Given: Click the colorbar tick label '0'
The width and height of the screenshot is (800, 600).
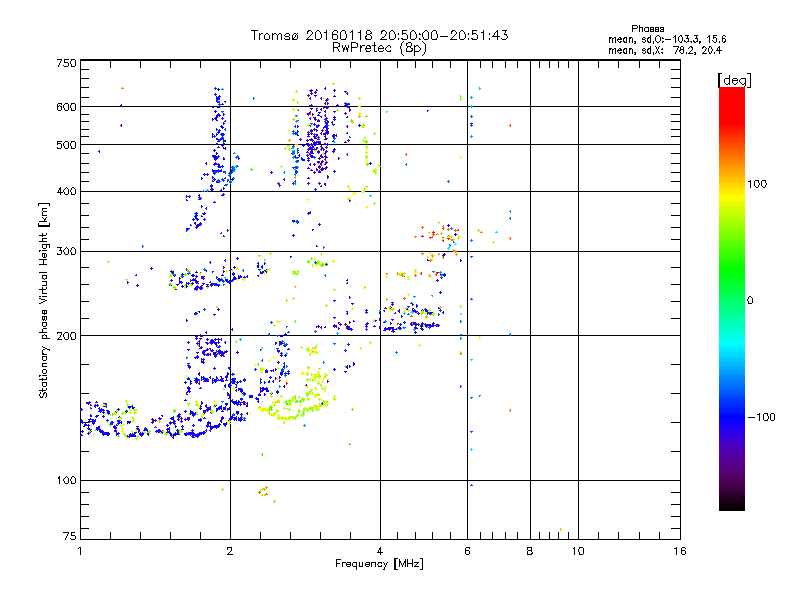Looking at the screenshot, I should [749, 301].
